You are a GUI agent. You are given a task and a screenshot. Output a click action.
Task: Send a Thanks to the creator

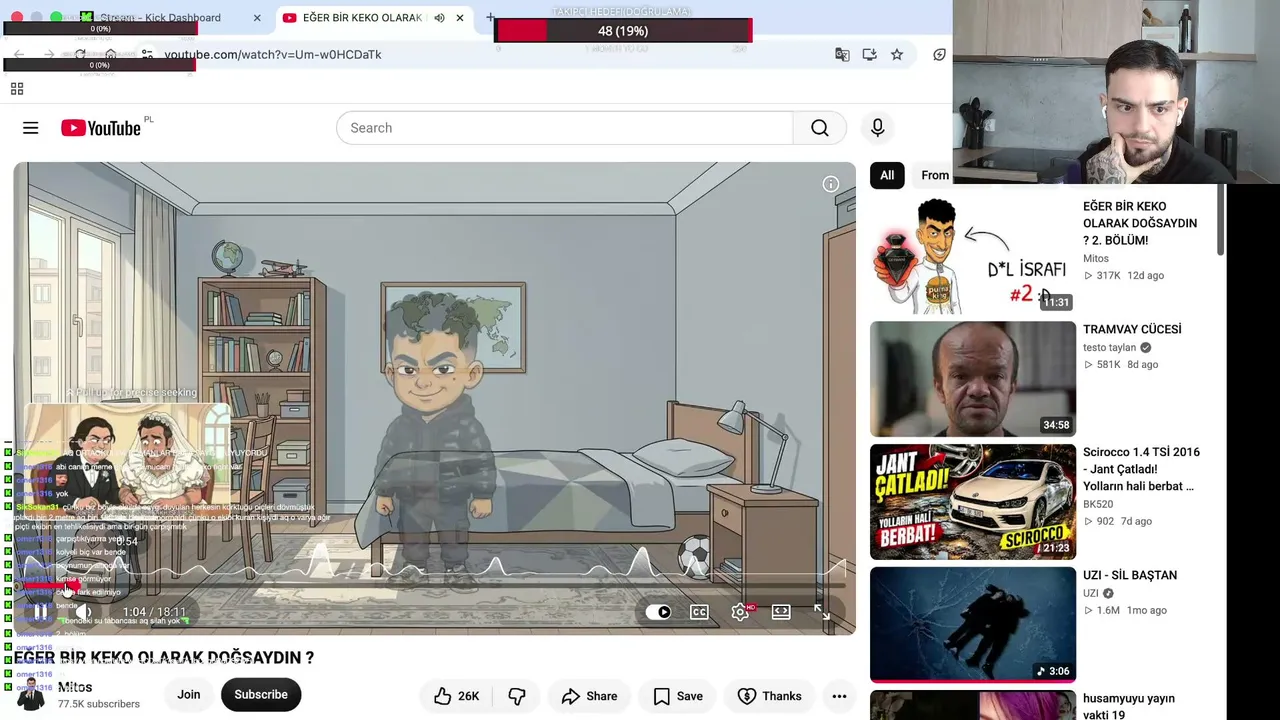tap(770, 696)
